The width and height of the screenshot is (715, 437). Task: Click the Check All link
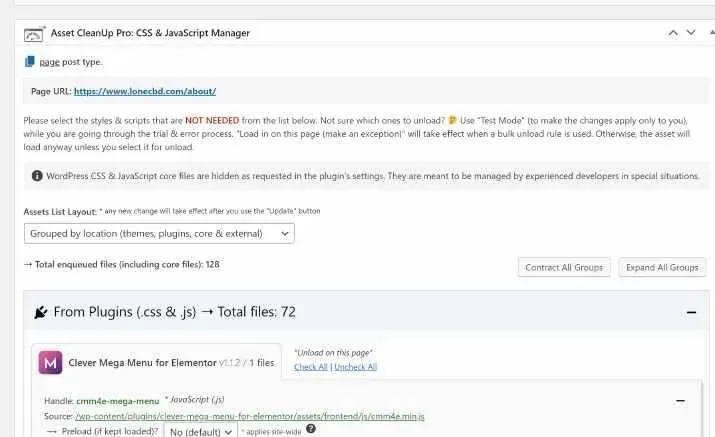310,367
